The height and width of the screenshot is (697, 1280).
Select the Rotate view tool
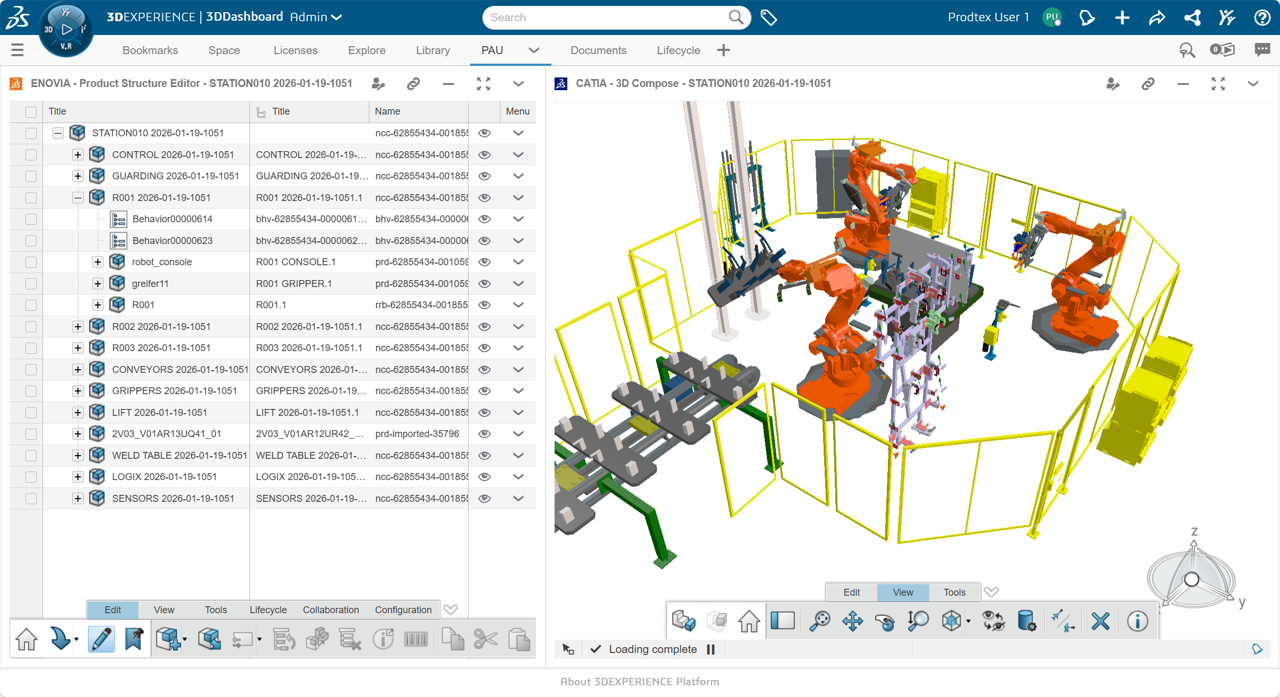[885, 621]
